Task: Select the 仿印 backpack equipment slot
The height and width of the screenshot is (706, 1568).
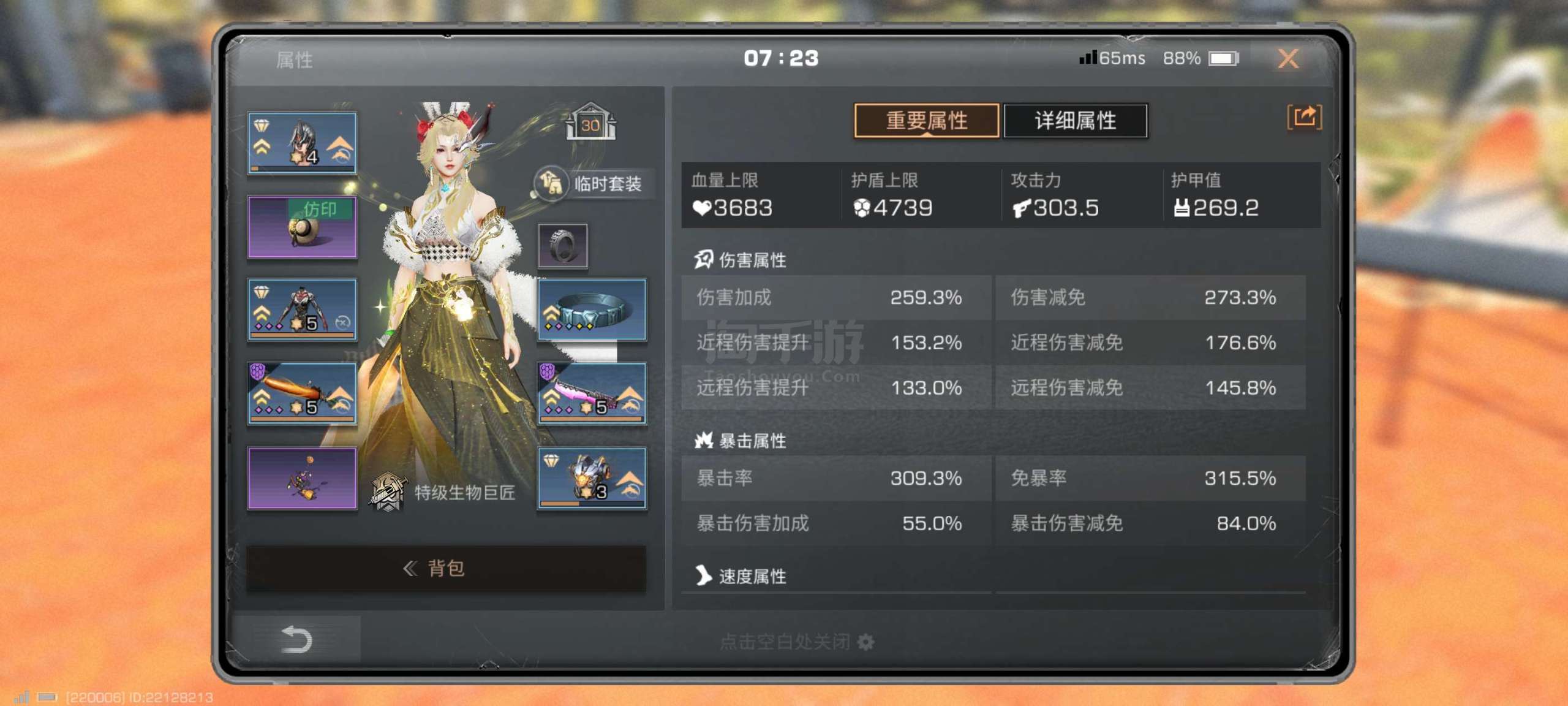Action: (x=302, y=227)
